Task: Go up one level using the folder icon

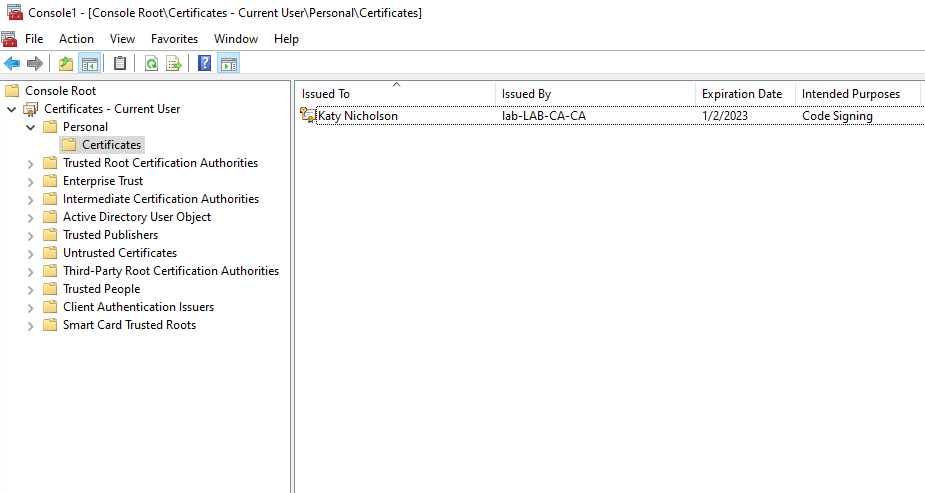Action: [x=66, y=64]
